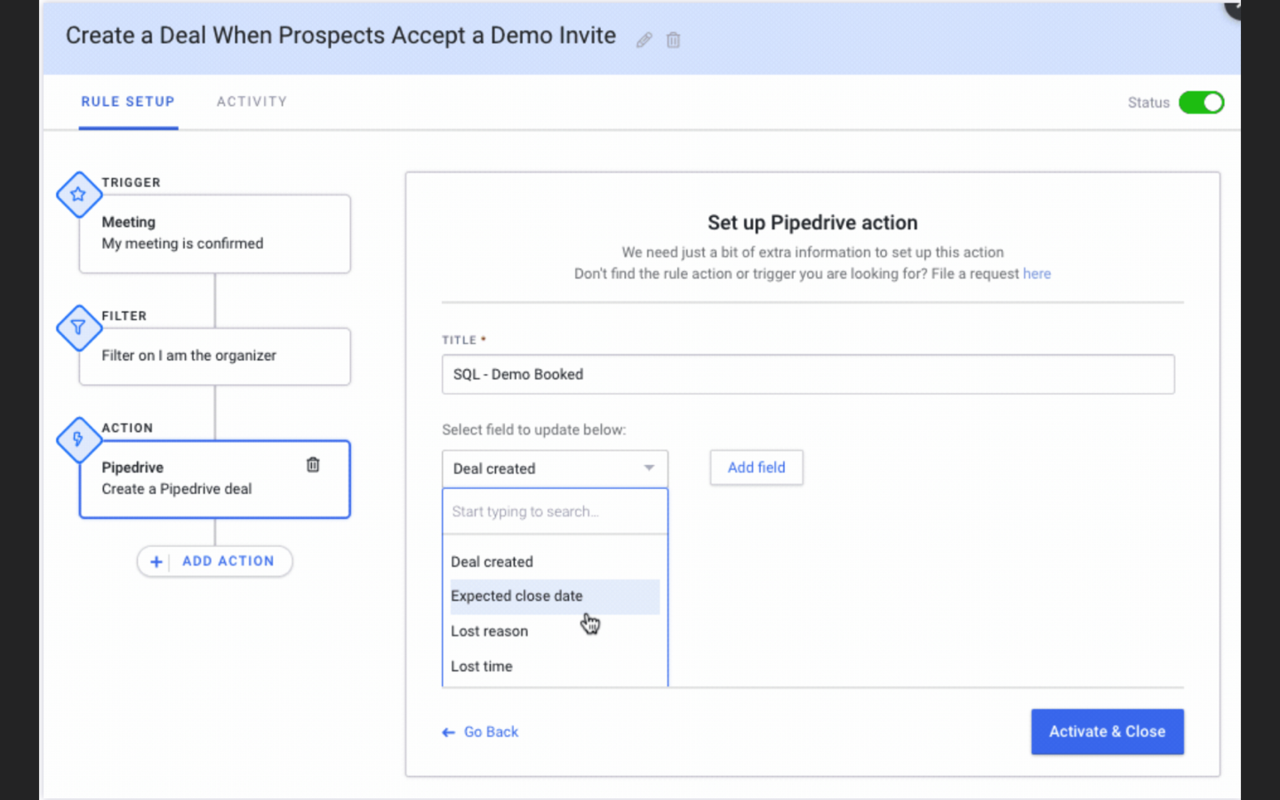
Task: Disable the rule Status toggle
Action: pos(1201,102)
